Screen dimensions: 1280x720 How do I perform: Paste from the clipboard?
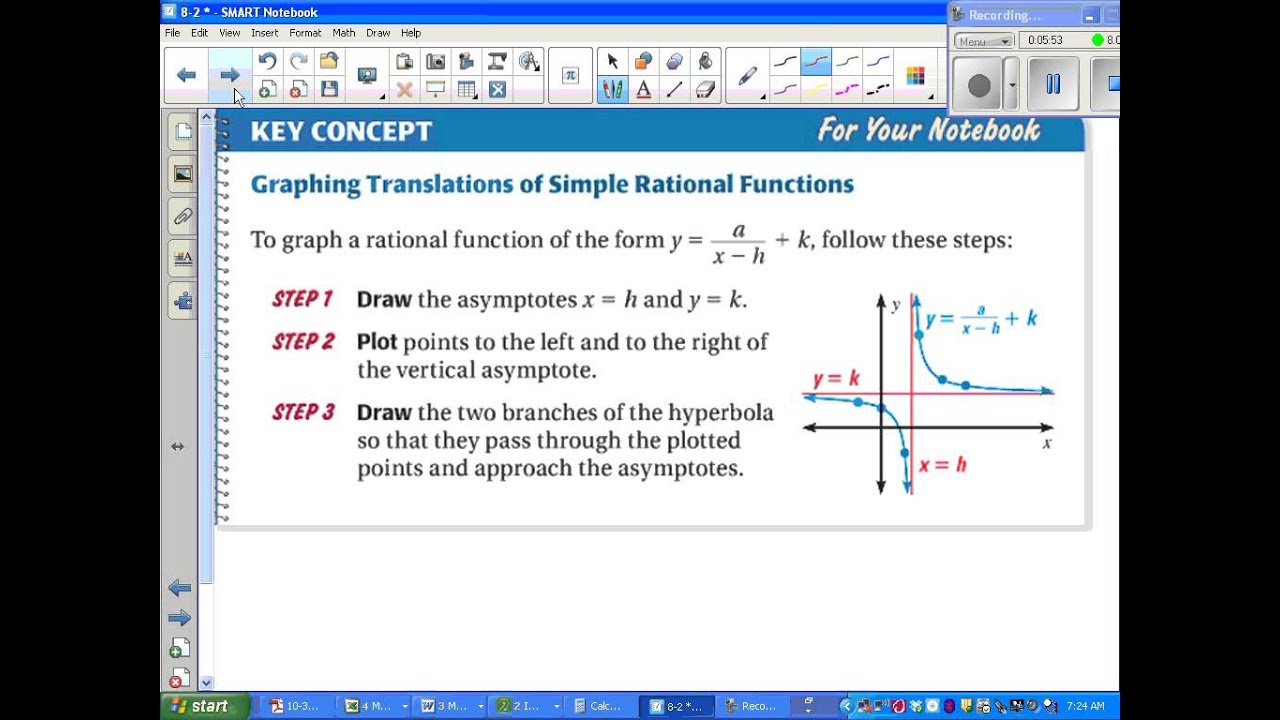click(x=404, y=61)
